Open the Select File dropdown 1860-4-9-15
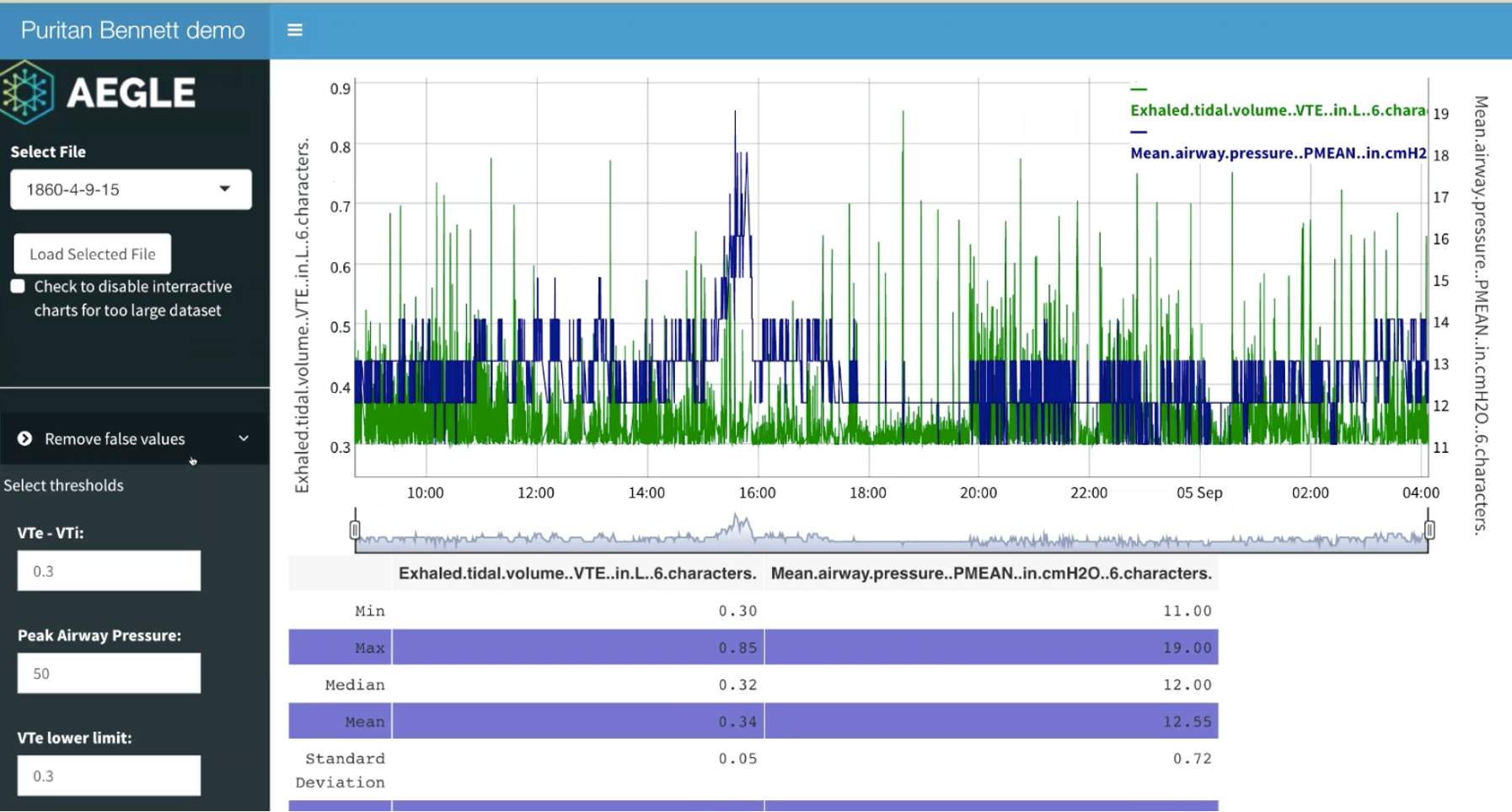Viewport: 1512px width, 812px height. (x=131, y=190)
